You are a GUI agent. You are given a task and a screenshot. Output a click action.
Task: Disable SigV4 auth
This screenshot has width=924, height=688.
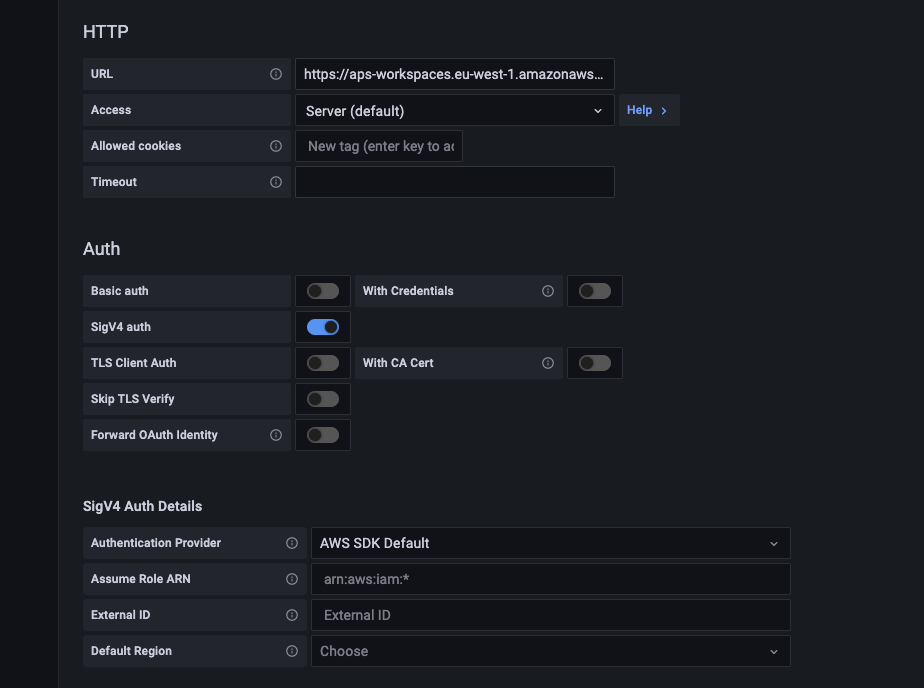322,326
